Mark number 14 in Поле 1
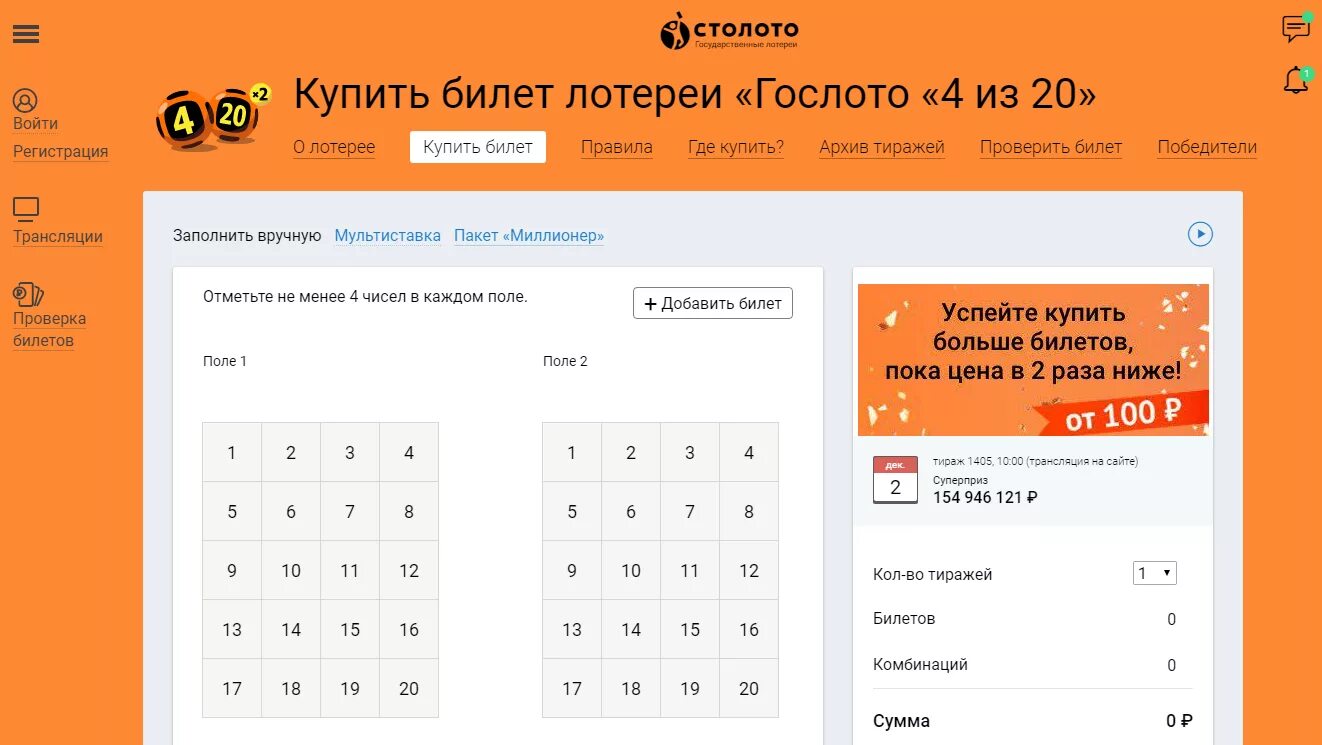The width and height of the screenshot is (1322, 745). pos(291,629)
